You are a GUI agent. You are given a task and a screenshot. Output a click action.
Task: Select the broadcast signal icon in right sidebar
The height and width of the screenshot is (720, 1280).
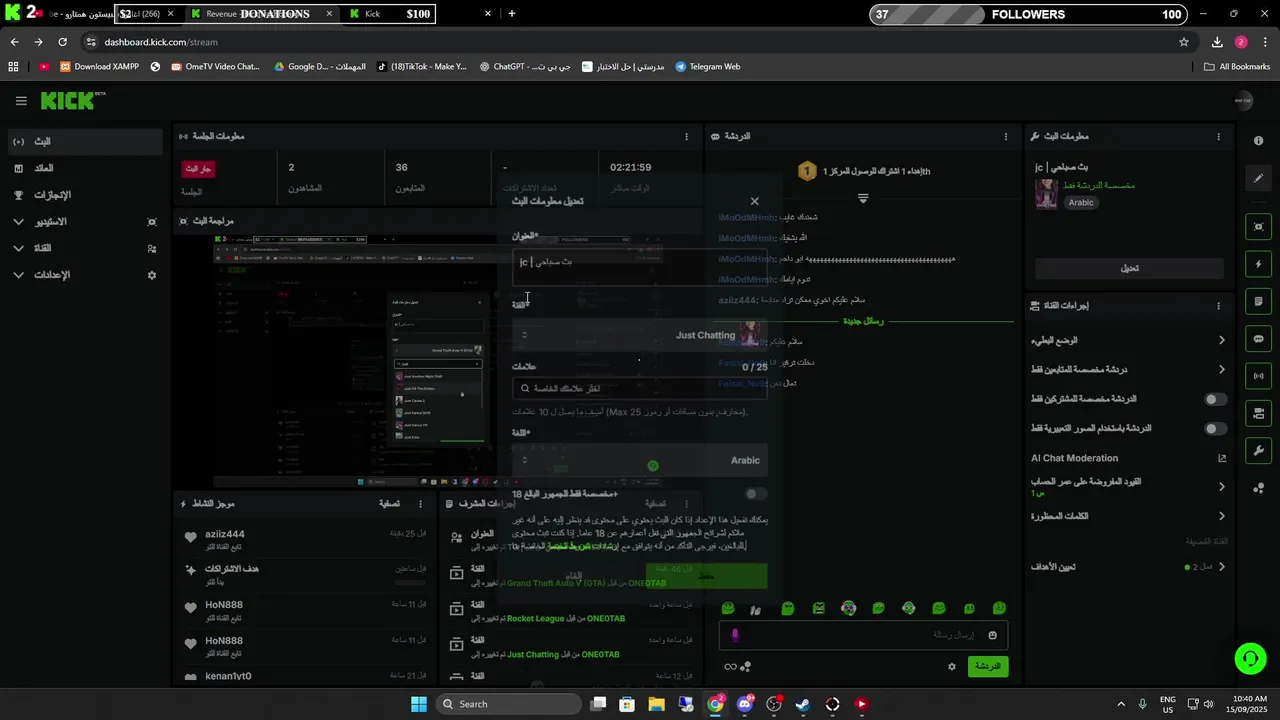[x=1259, y=376]
